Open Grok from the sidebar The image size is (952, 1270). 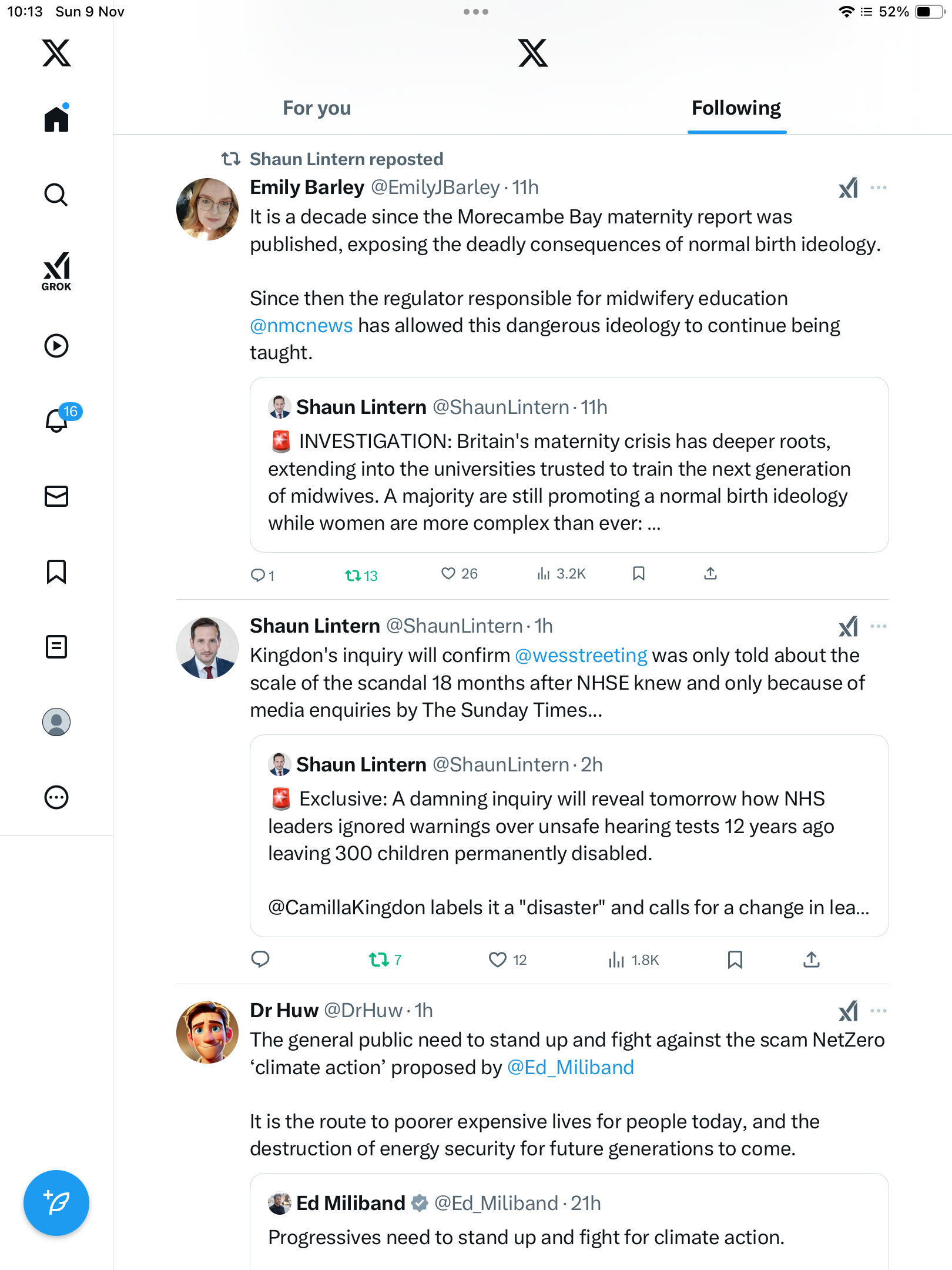point(56,272)
